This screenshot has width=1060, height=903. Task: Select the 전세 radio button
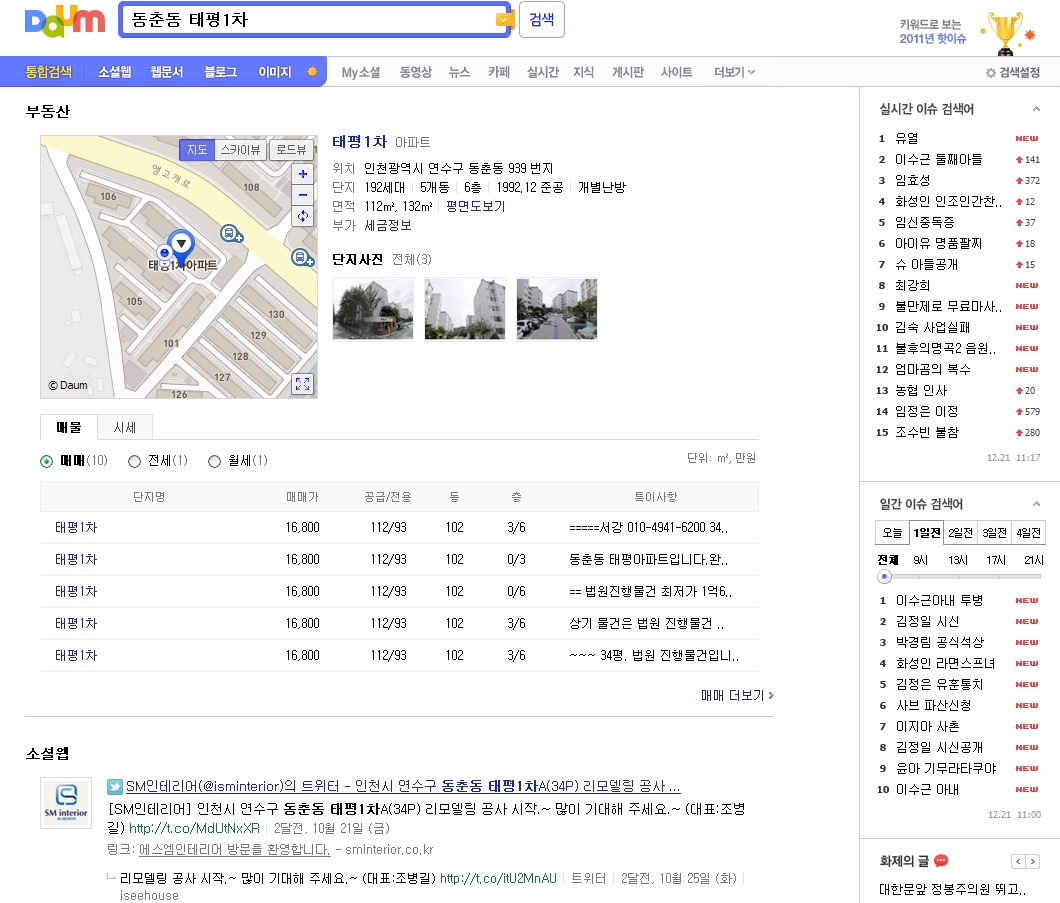click(x=135, y=461)
